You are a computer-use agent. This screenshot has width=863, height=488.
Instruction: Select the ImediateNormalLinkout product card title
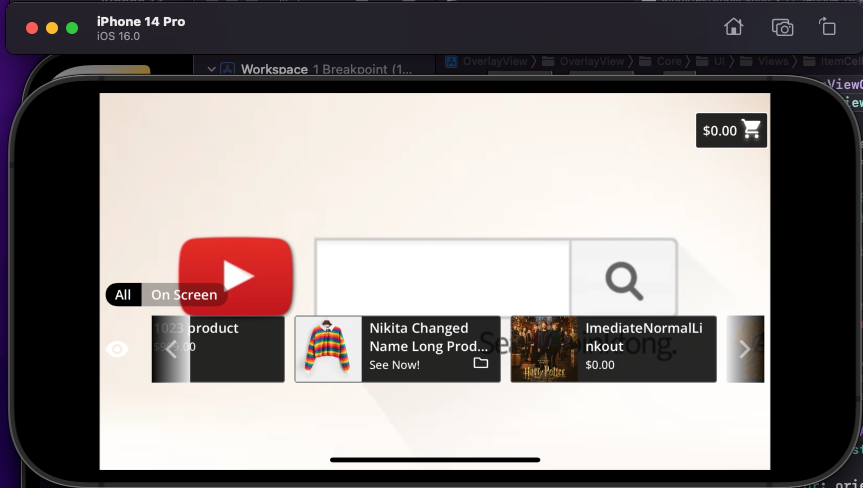(x=644, y=337)
